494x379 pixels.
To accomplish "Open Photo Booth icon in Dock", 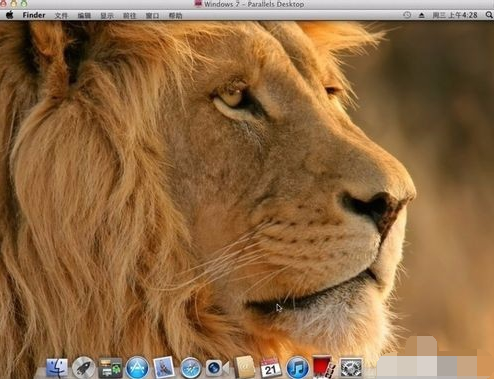I will (x=324, y=367).
